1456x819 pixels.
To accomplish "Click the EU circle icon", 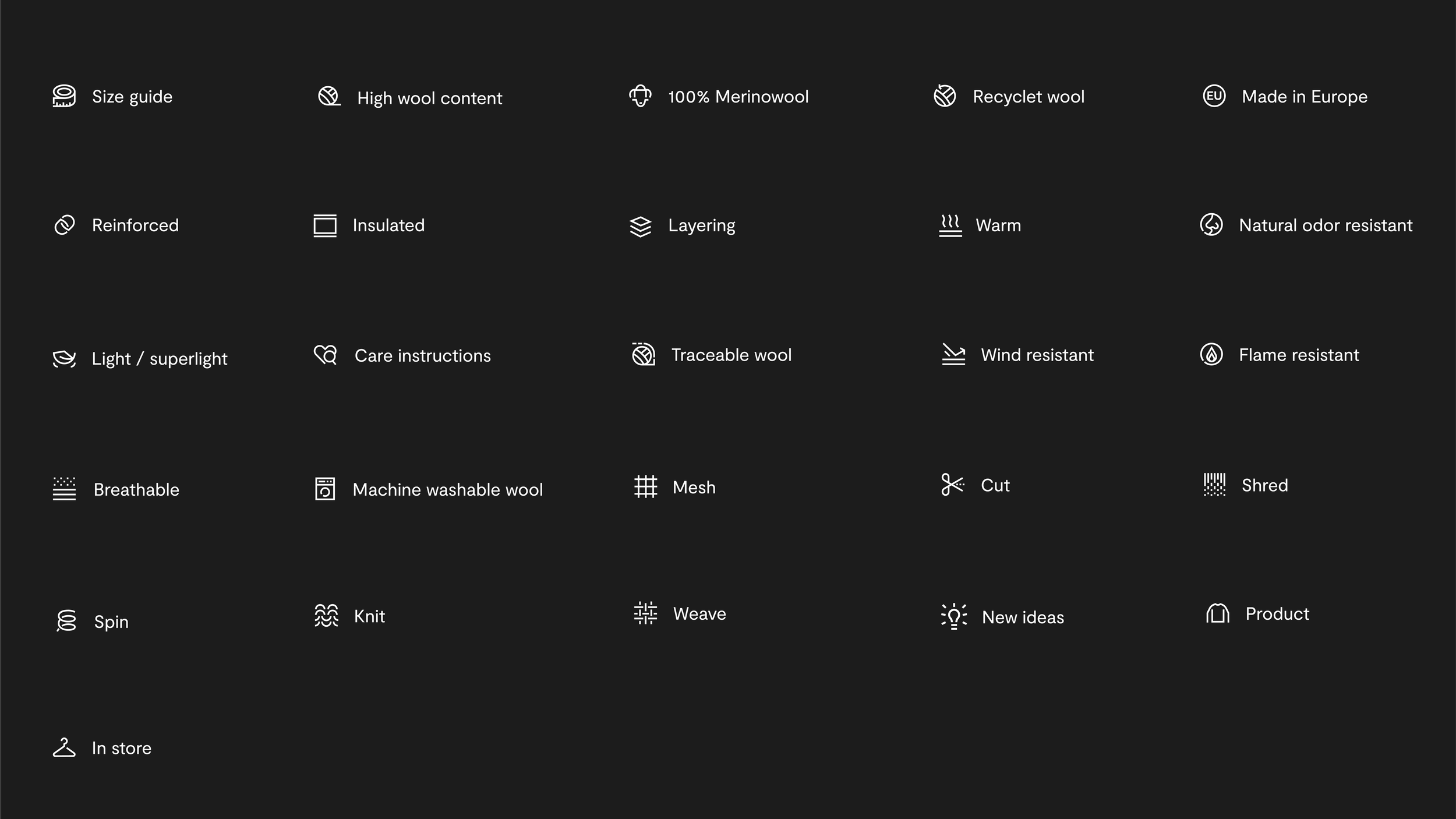I will point(1214,96).
